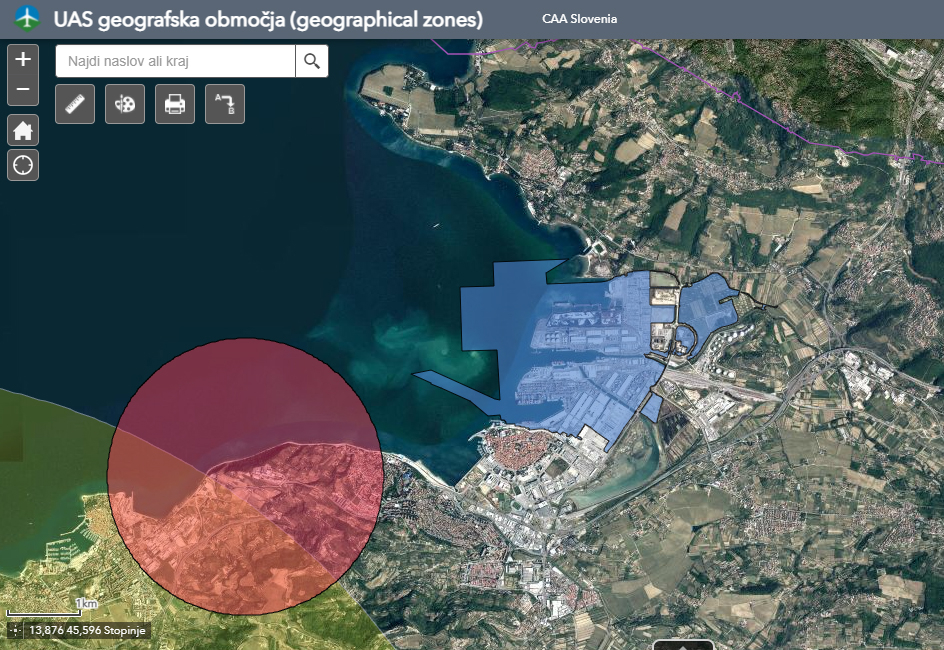Expand the bottom attribute table panel
Screen dimensions: 944x650
click(x=683, y=644)
